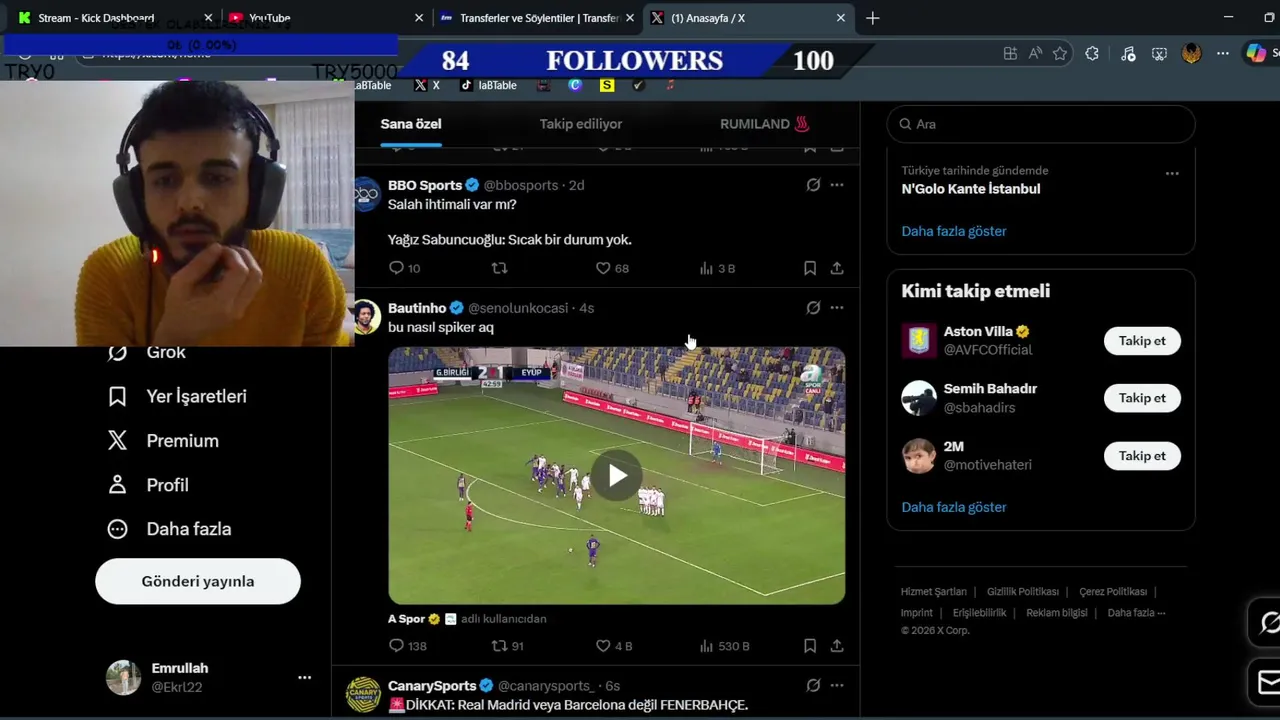Share the Bautinho post
The height and width of the screenshot is (720, 1280).
837,646
